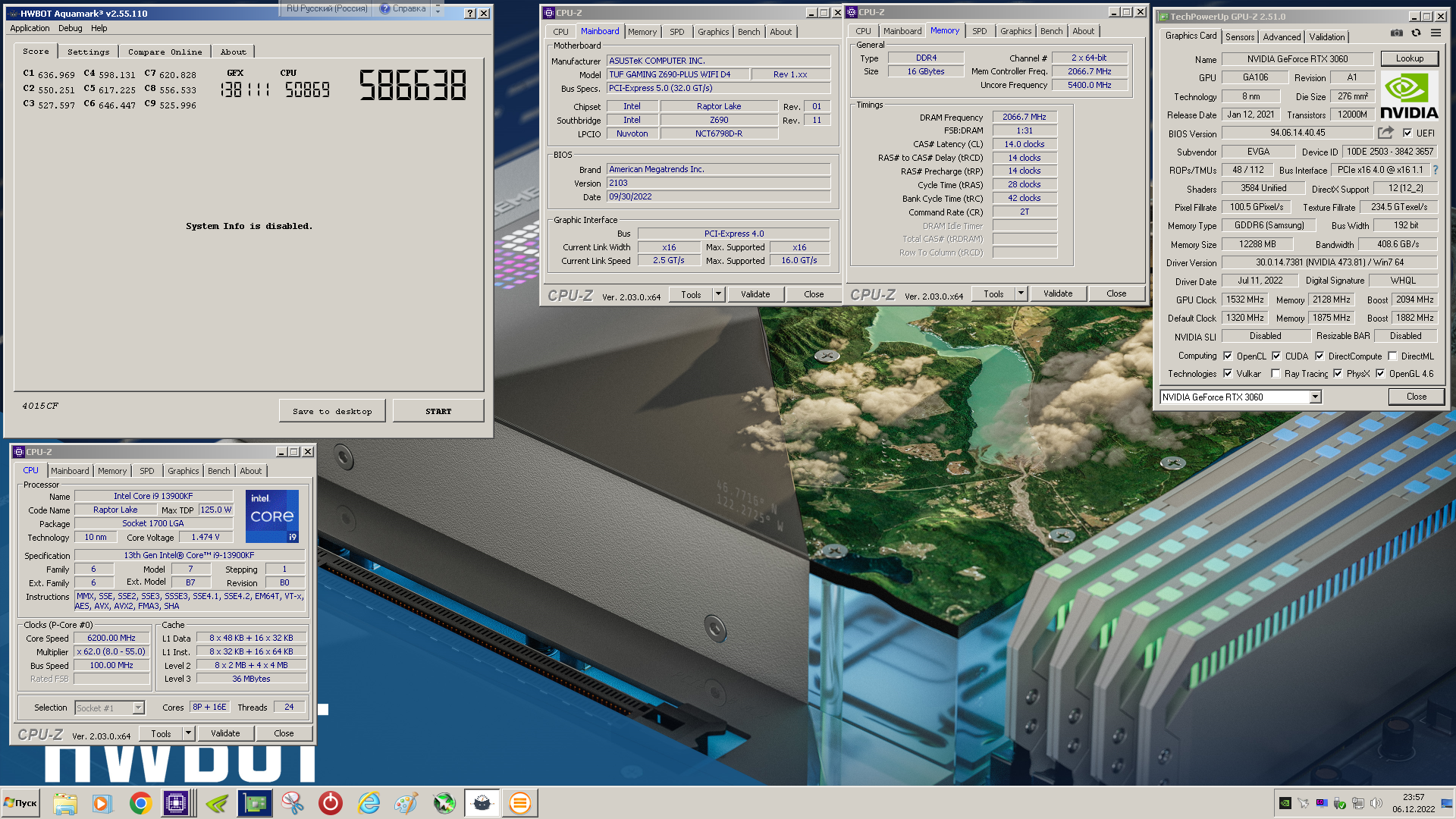Click the NVIDIA system tray icon
The width and height of the screenshot is (1456, 819).
point(1285,803)
